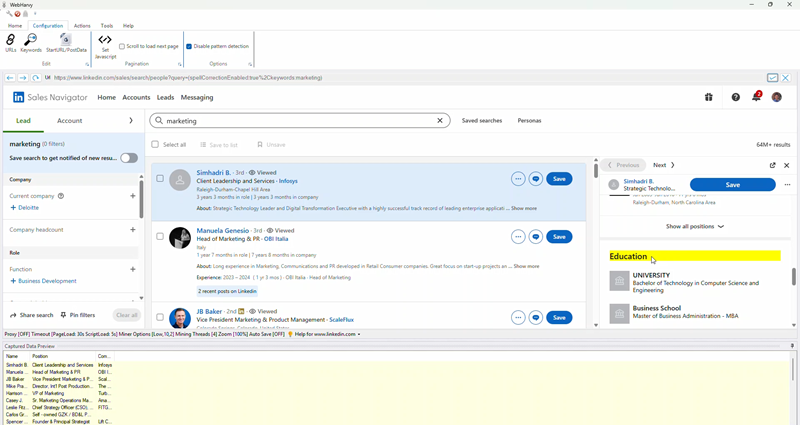Toggle the save search notification switch

129,158
